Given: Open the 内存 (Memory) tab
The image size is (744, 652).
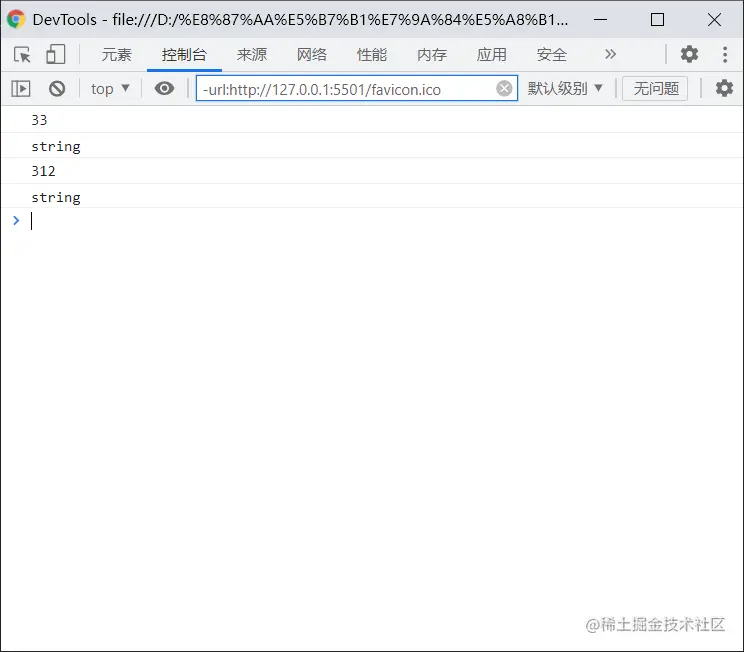Looking at the screenshot, I should pos(432,55).
